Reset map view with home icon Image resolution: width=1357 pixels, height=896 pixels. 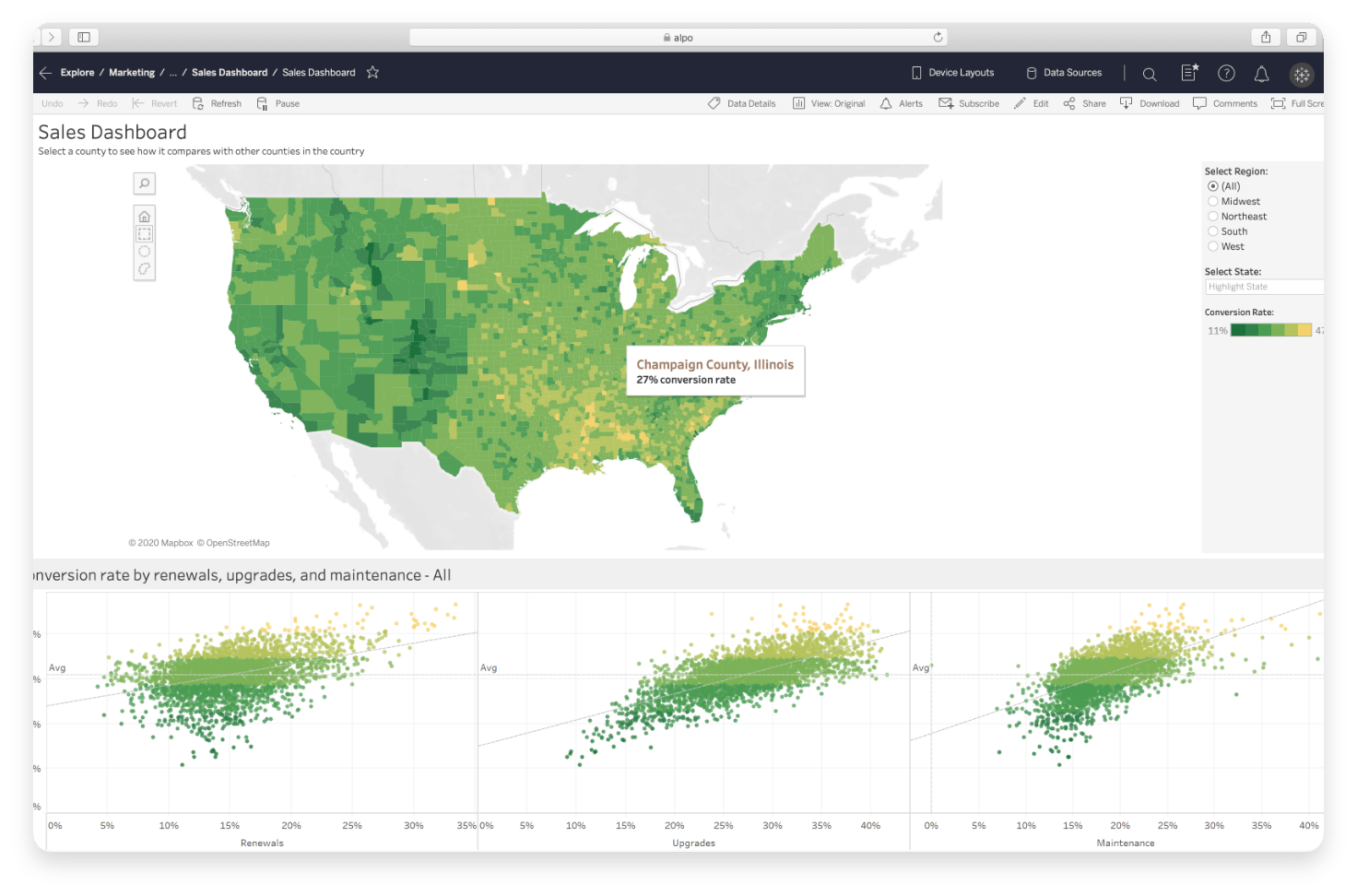click(145, 217)
